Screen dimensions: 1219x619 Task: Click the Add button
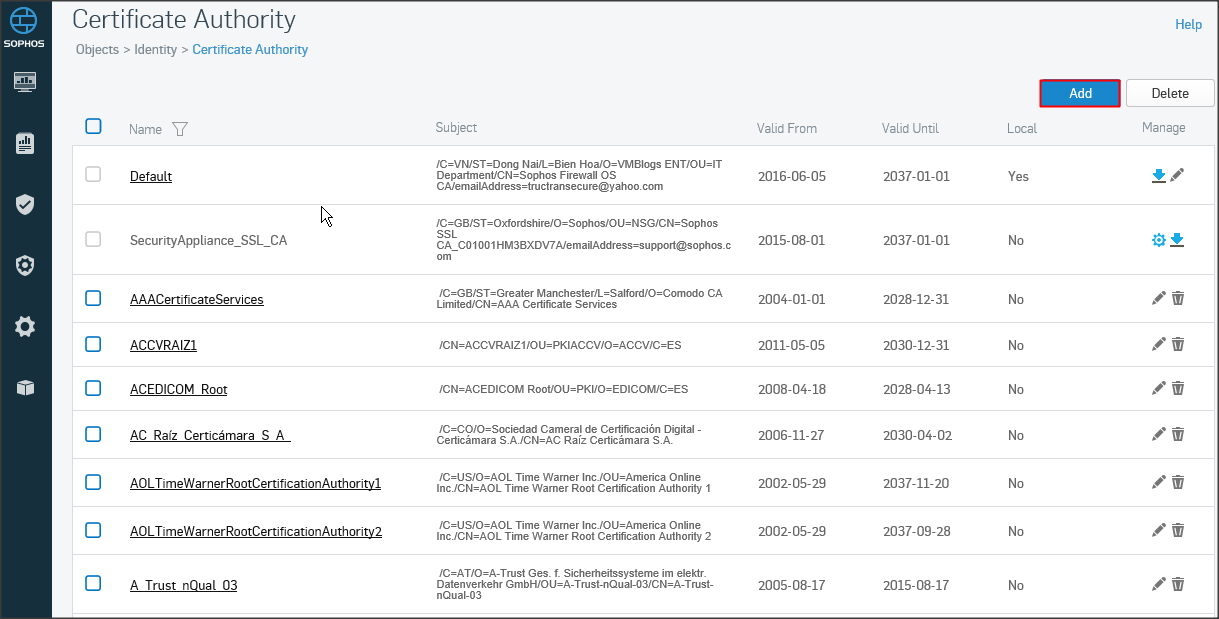pos(1080,93)
